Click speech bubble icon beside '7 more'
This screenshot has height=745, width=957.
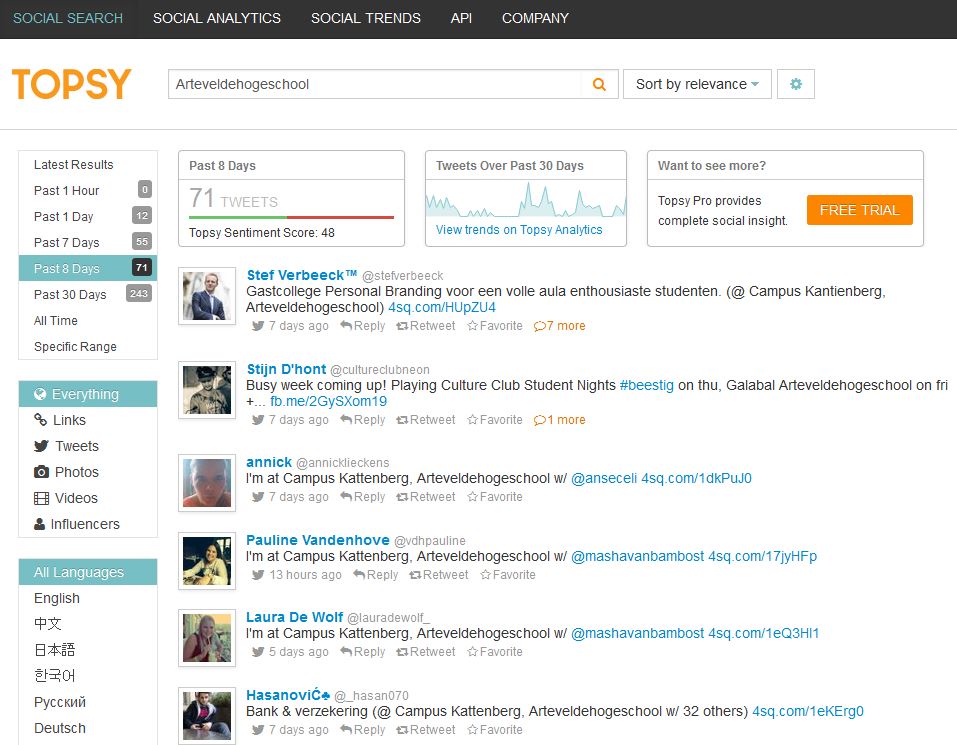[x=540, y=326]
